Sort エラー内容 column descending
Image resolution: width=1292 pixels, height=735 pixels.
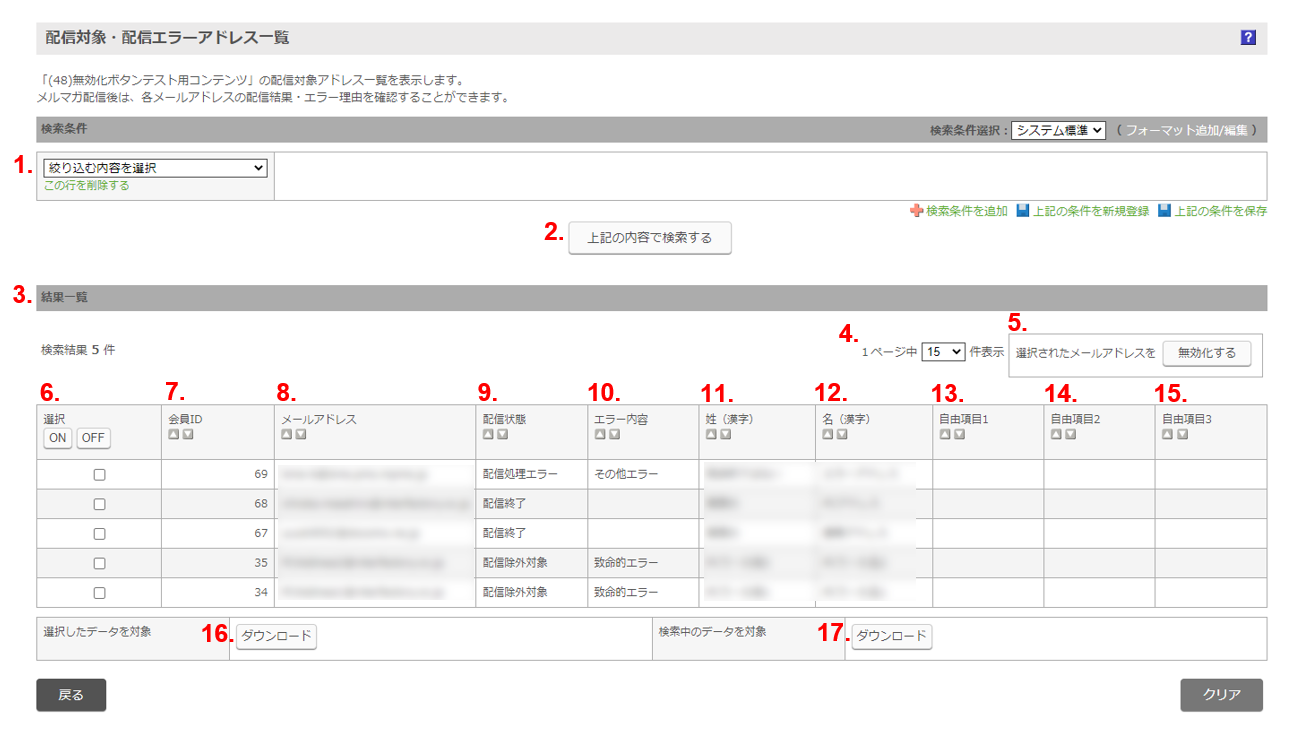614,435
